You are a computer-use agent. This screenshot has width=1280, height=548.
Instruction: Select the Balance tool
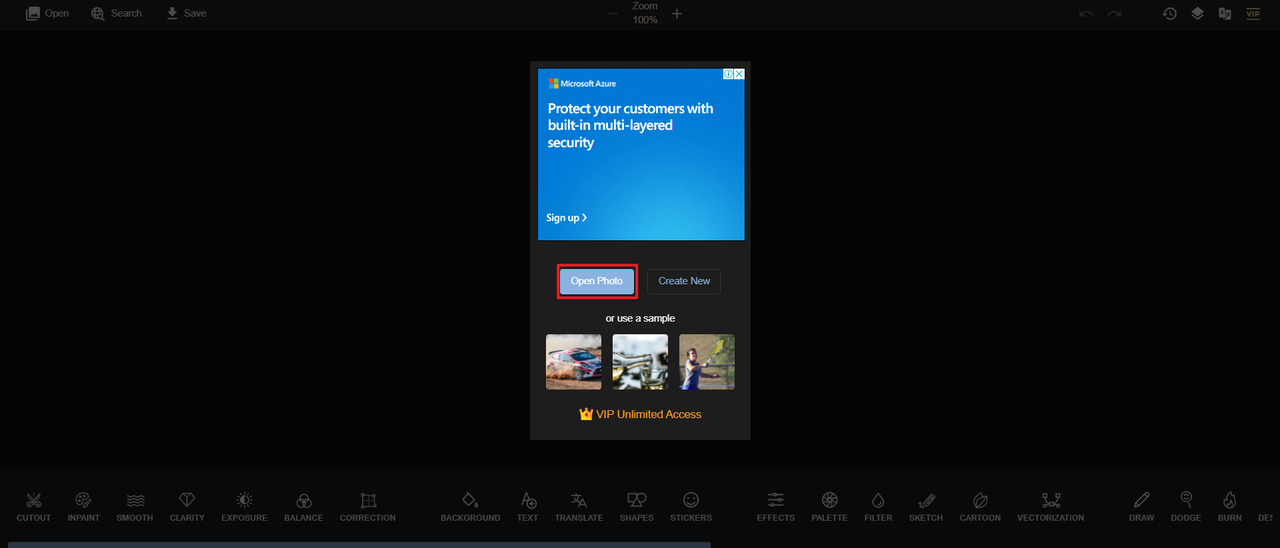point(304,507)
